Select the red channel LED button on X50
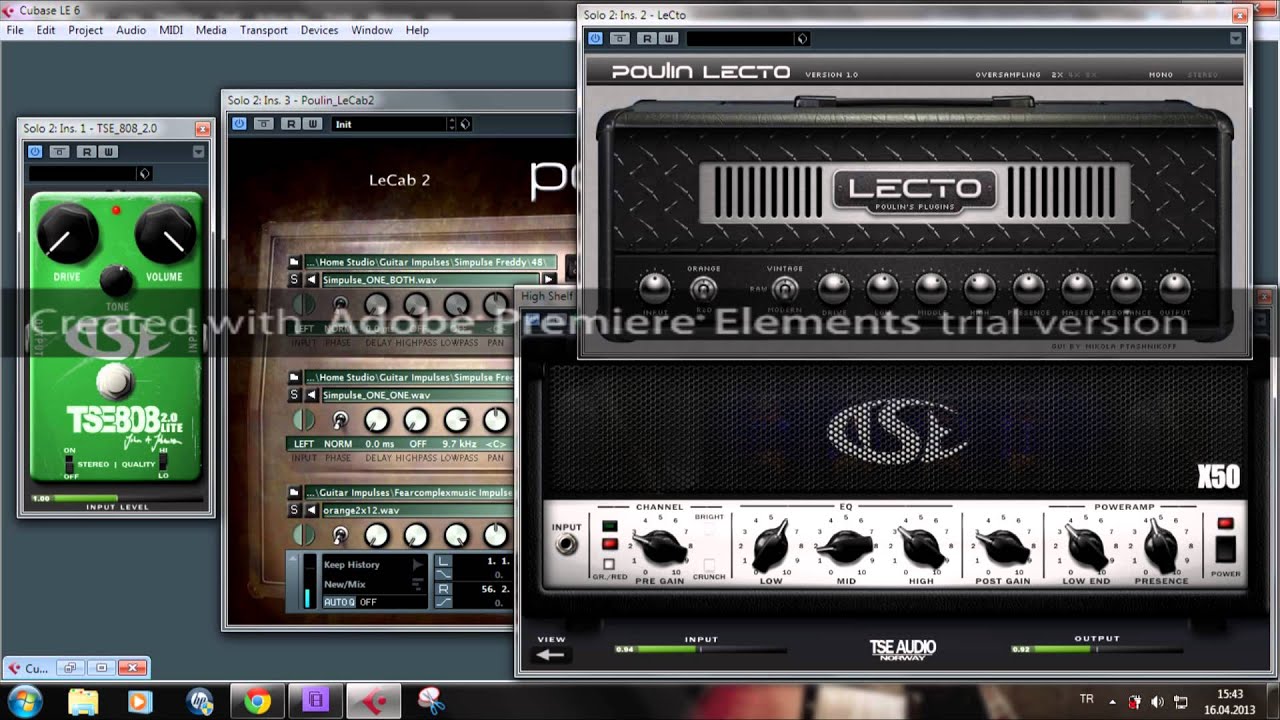 [x=609, y=544]
